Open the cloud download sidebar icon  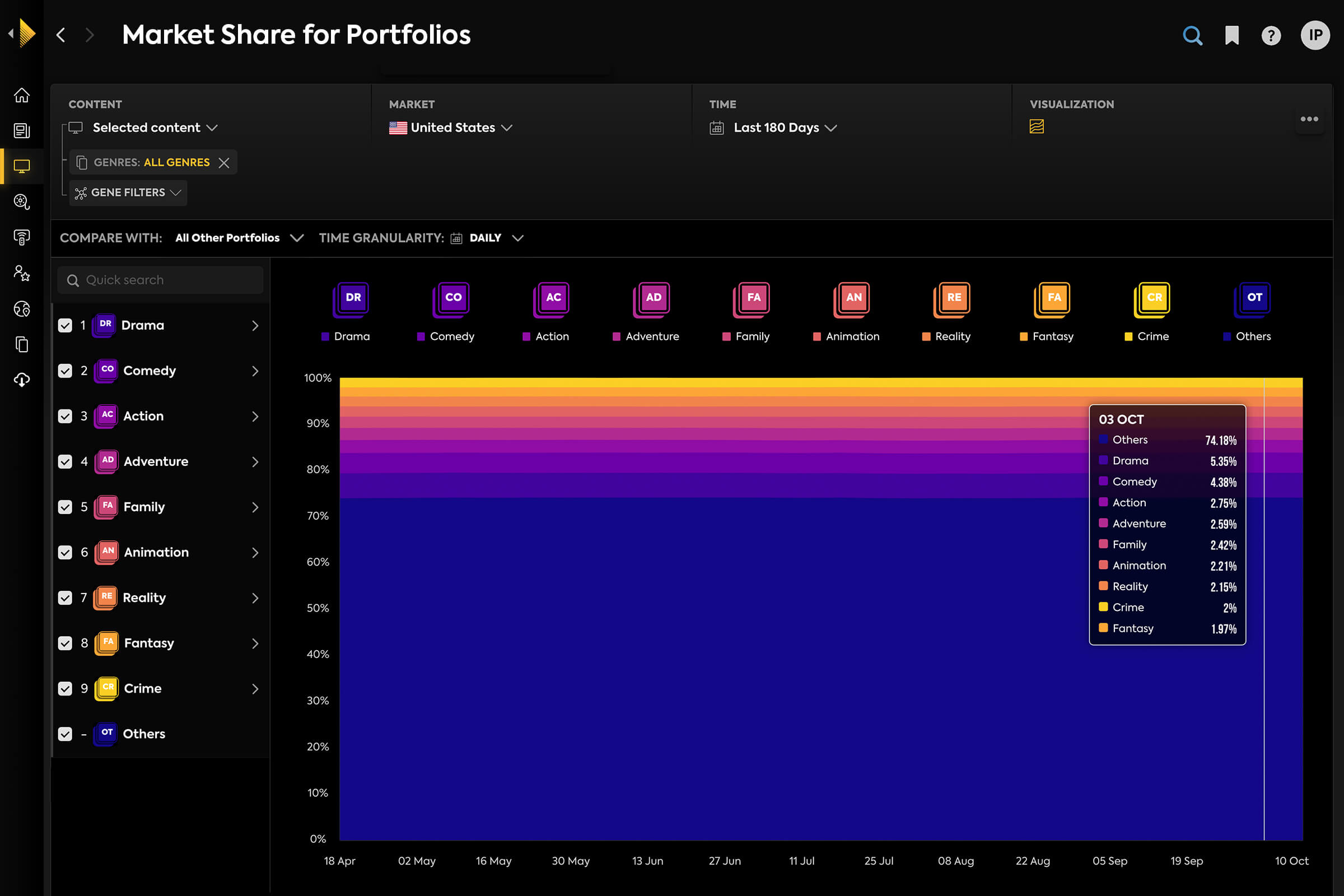click(x=22, y=380)
